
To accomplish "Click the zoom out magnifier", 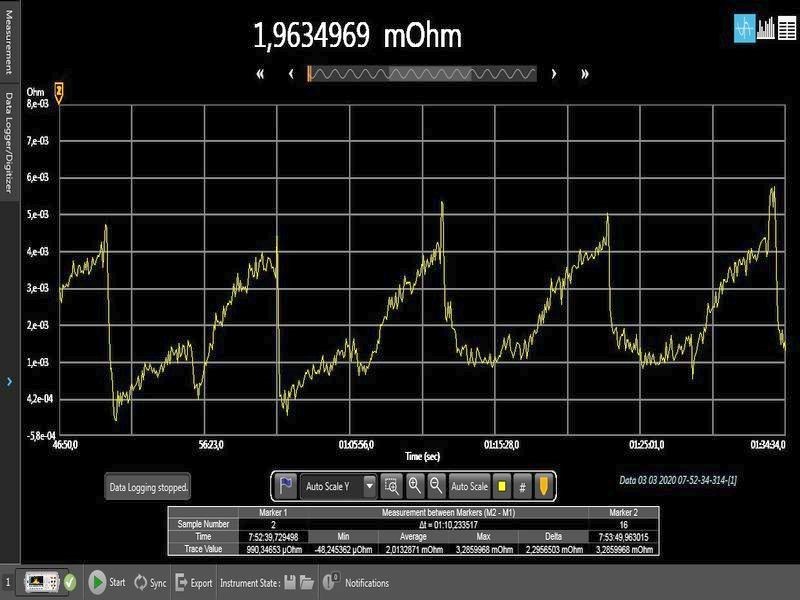I will [436, 486].
